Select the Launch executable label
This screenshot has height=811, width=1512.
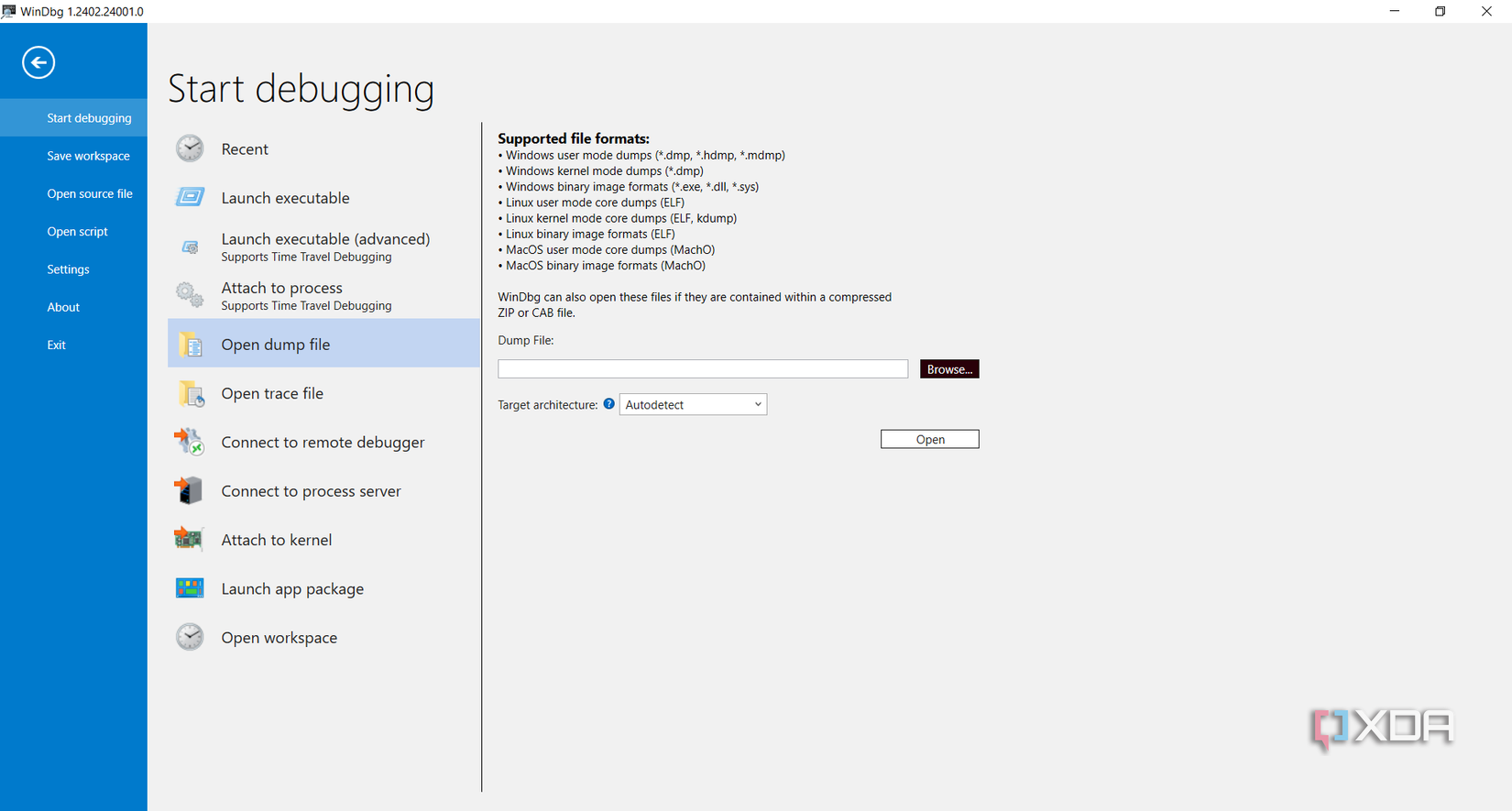[285, 198]
